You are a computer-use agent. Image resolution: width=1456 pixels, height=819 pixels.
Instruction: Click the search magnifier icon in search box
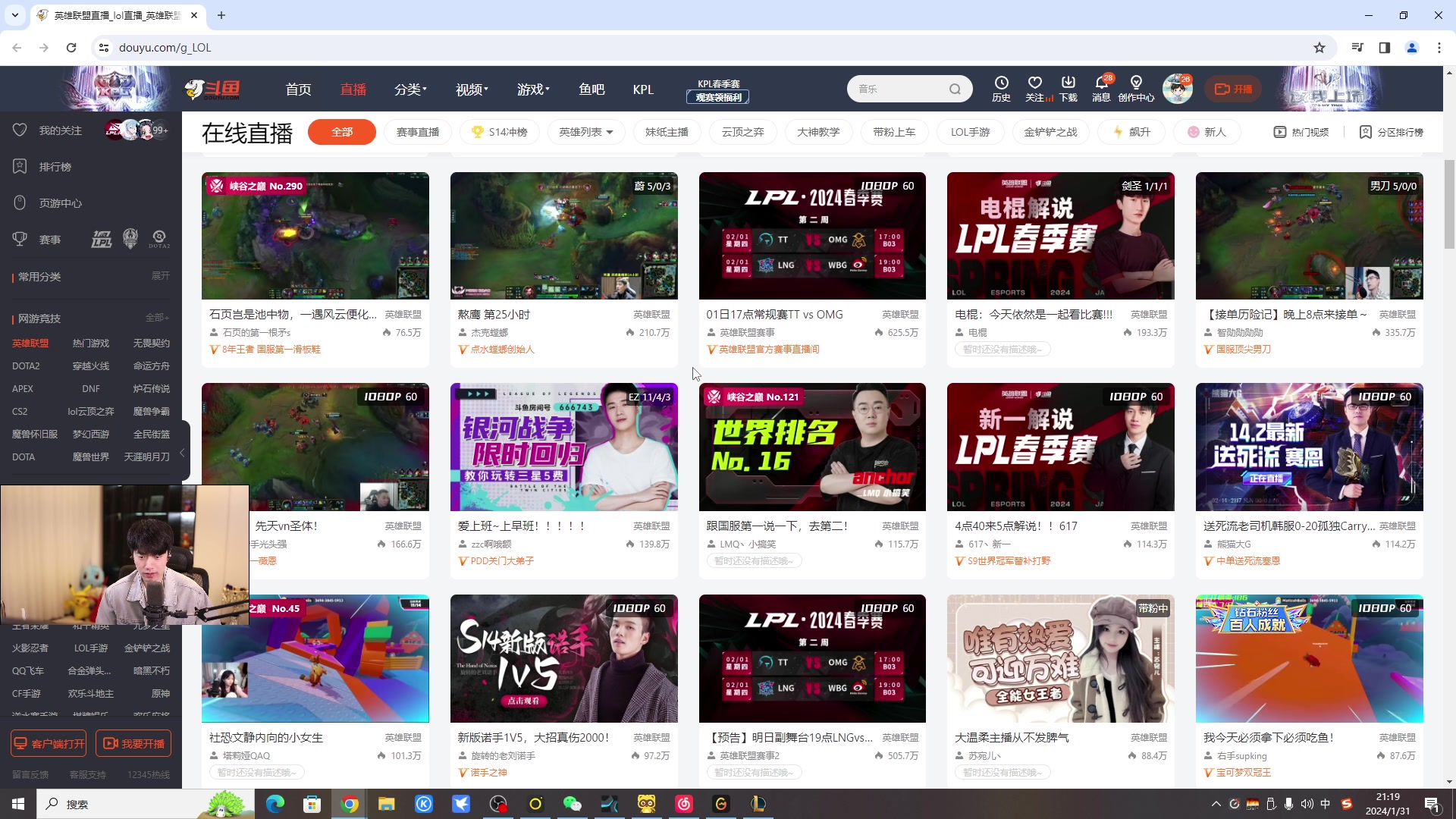click(955, 89)
